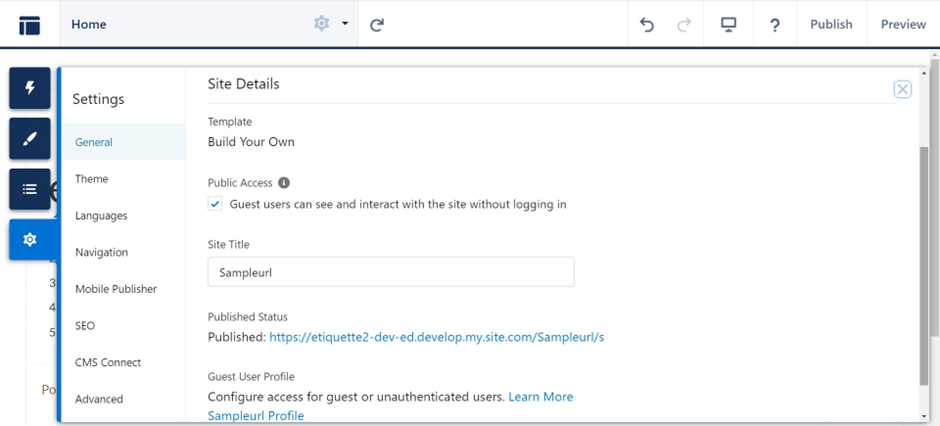Open the Experience Builder menu icon
The height and width of the screenshot is (426, 940).
click(x=29, y=25)
